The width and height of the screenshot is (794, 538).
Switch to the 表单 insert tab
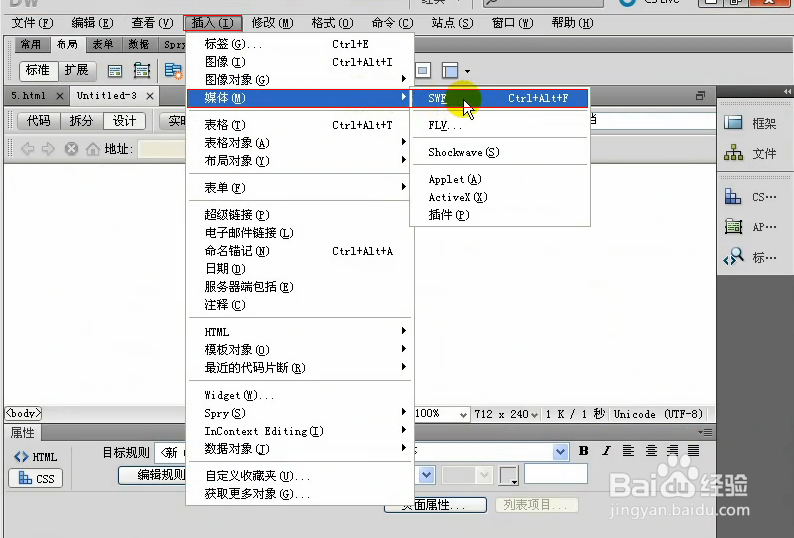(x=103, y=45)
